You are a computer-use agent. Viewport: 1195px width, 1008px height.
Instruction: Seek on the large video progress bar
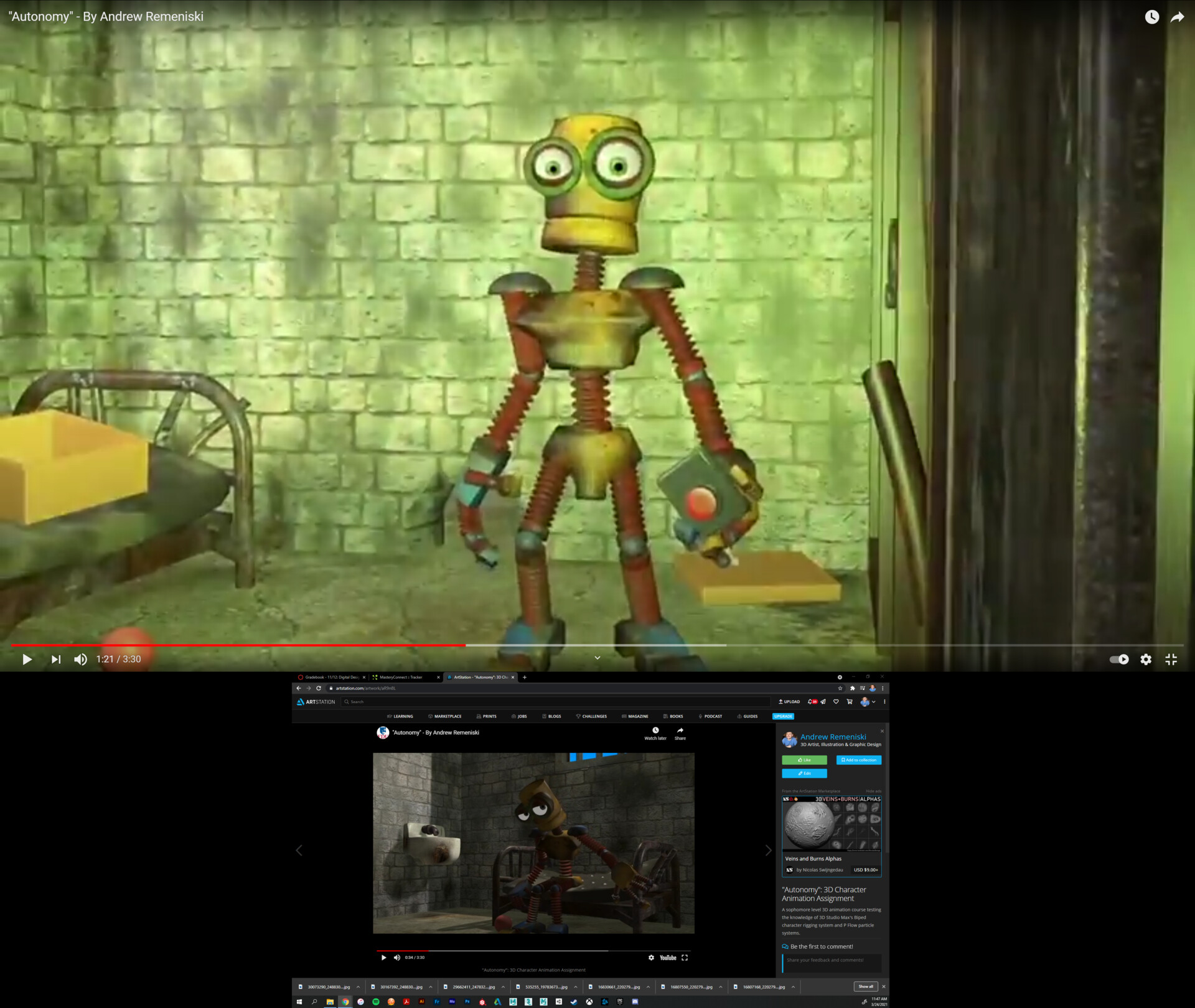(597, 645)
